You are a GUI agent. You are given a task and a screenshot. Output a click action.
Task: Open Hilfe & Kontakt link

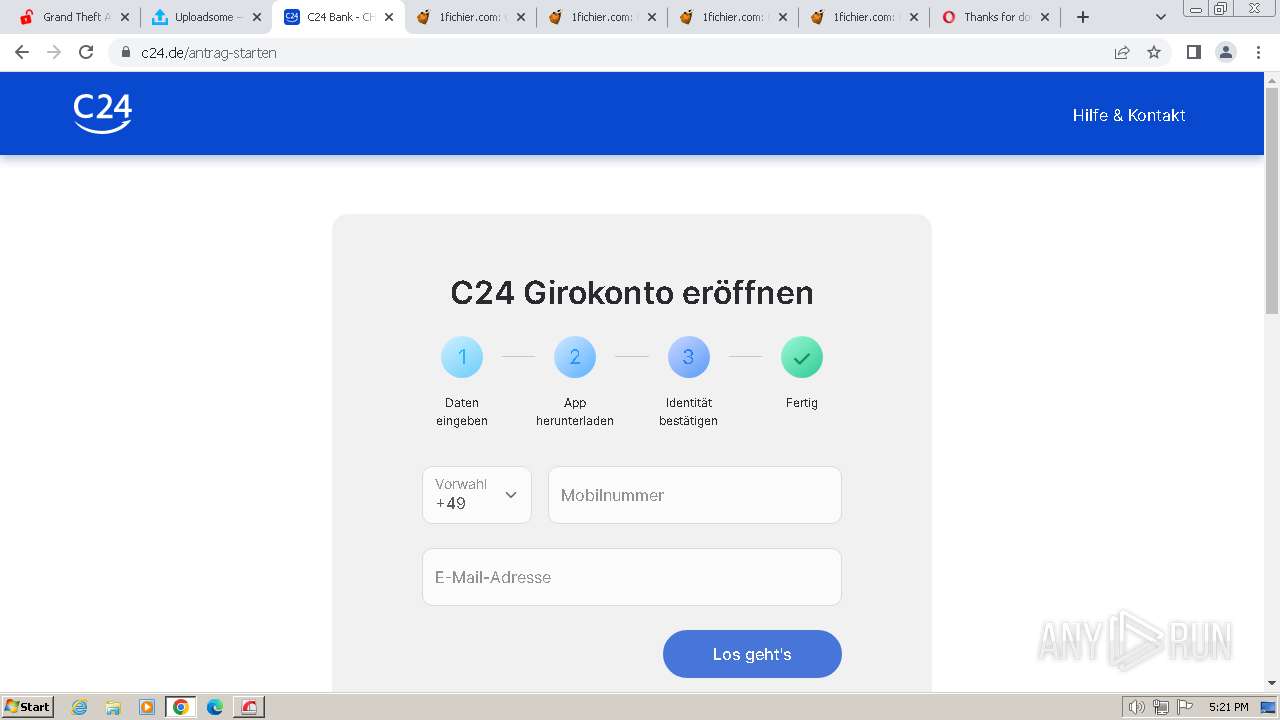[1129, 115]
